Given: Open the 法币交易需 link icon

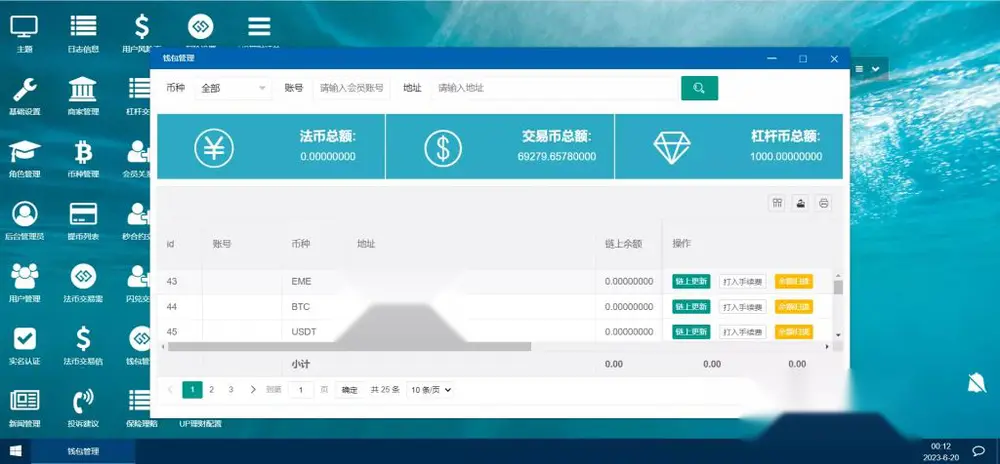Looking at the screenshot, I should tap(84, 276).
